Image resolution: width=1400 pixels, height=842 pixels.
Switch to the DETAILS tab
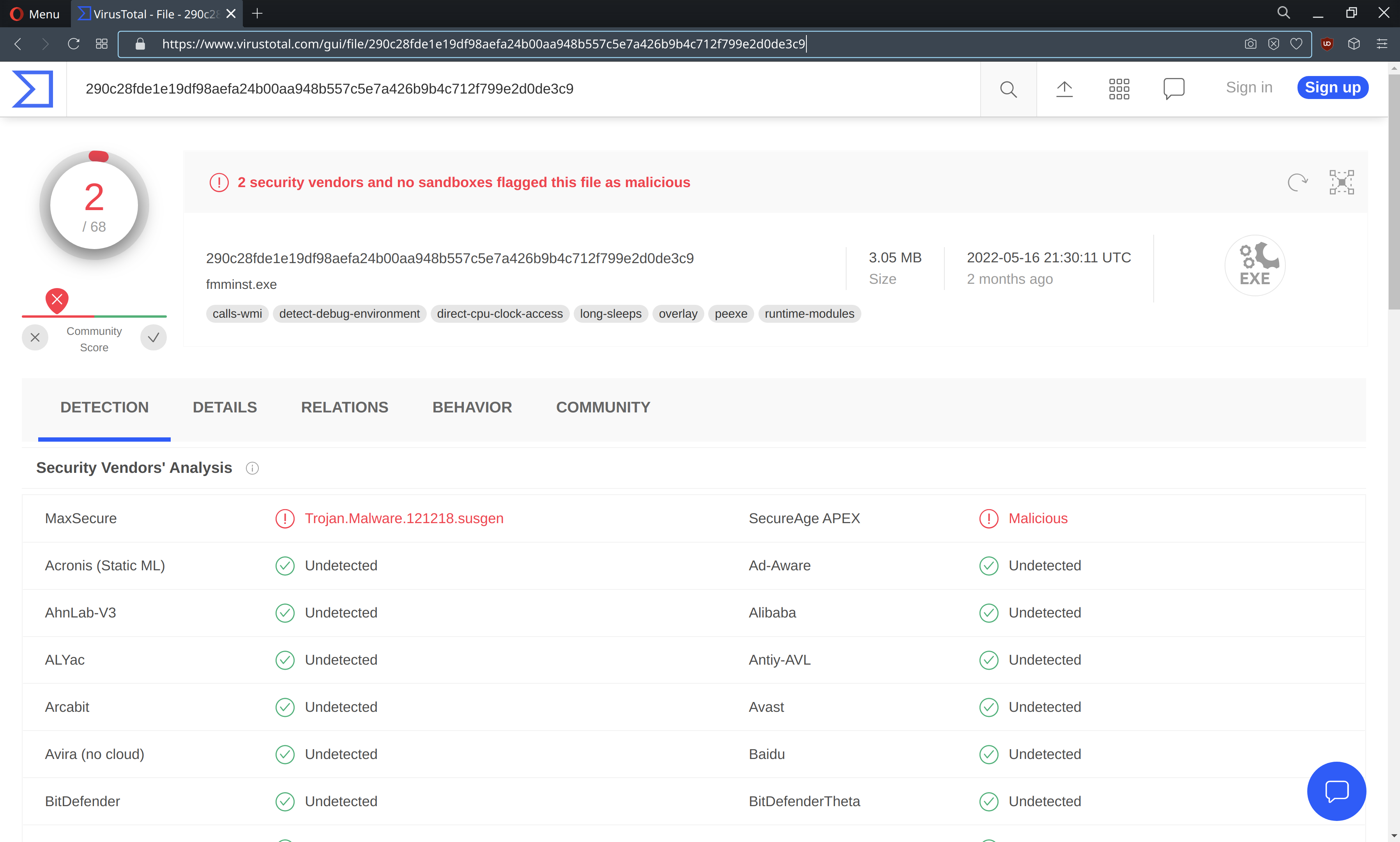224,407
